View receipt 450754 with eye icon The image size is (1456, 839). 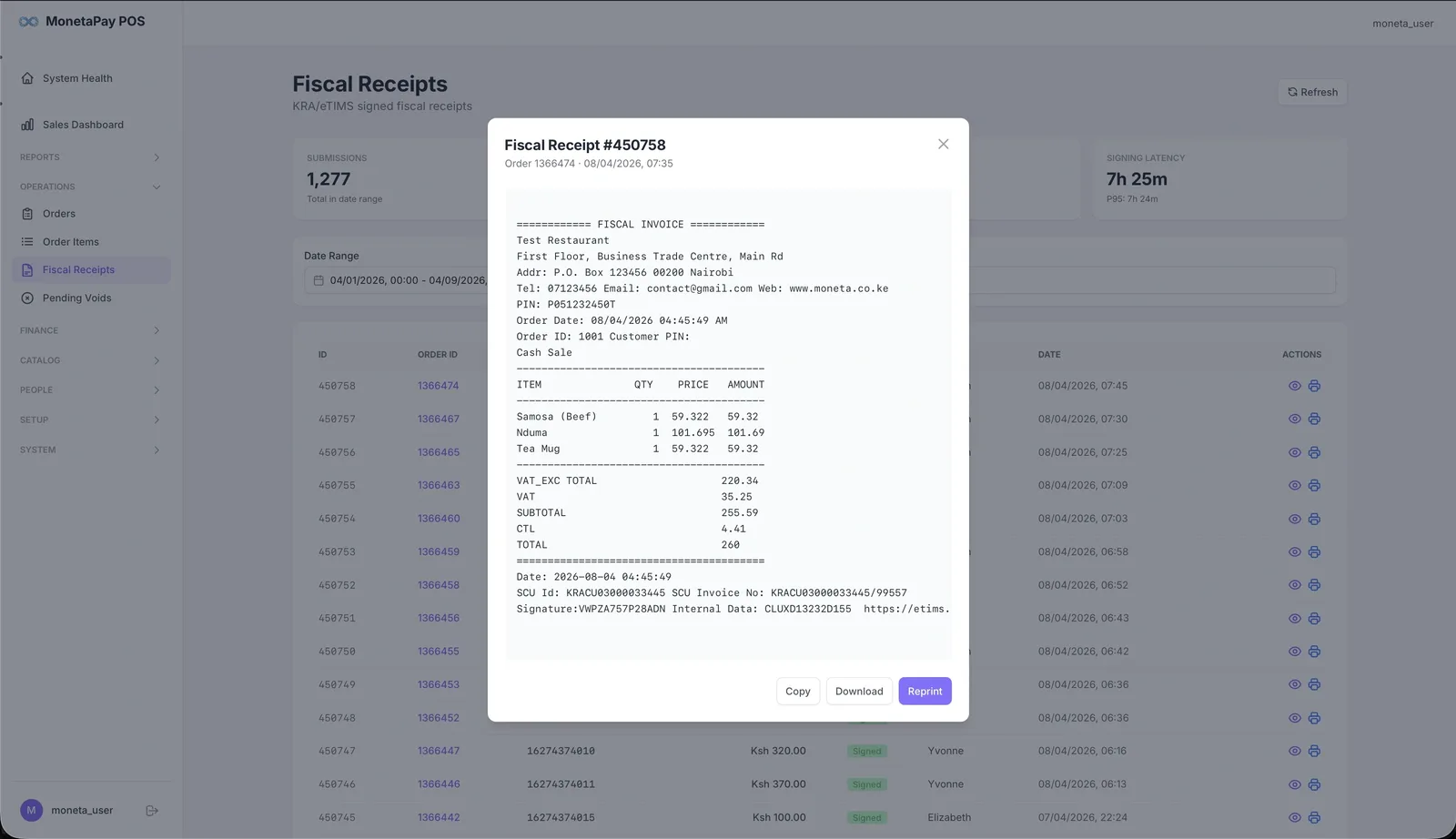(1295, 519)
